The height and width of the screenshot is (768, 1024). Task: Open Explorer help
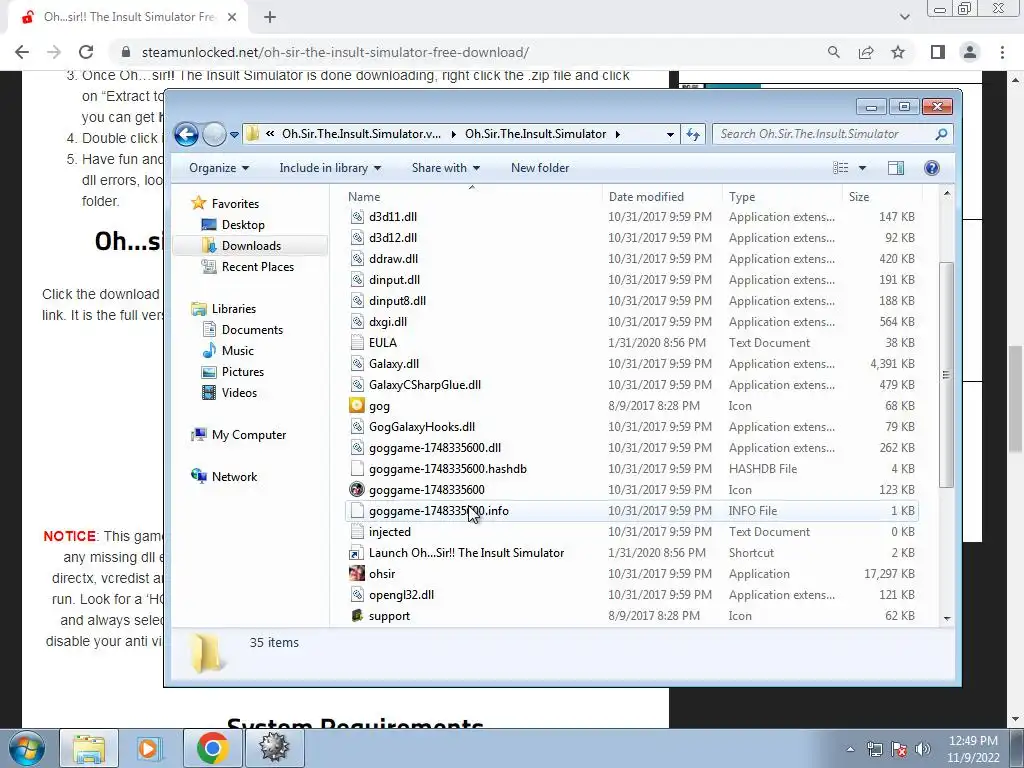(932, 168)
